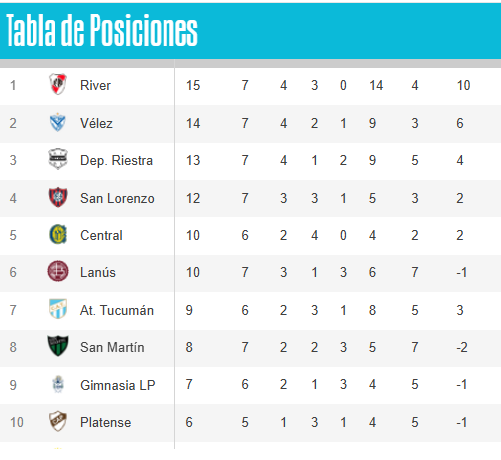Click the Tabla de Posiciones header
501x460 pixels.
coord(102,31)
